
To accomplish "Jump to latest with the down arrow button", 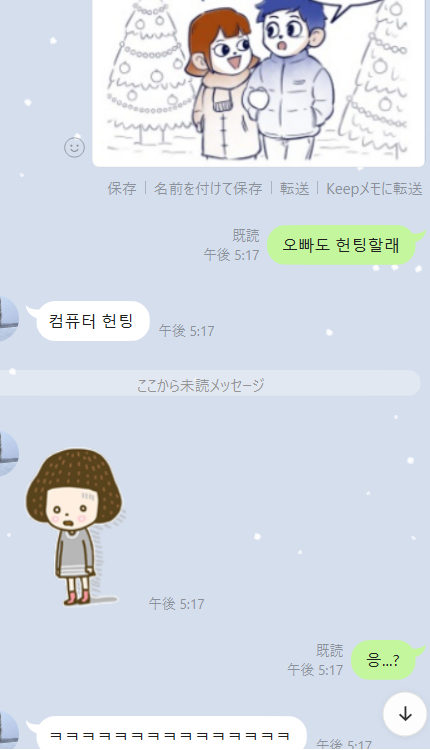I will pos(405,714).
